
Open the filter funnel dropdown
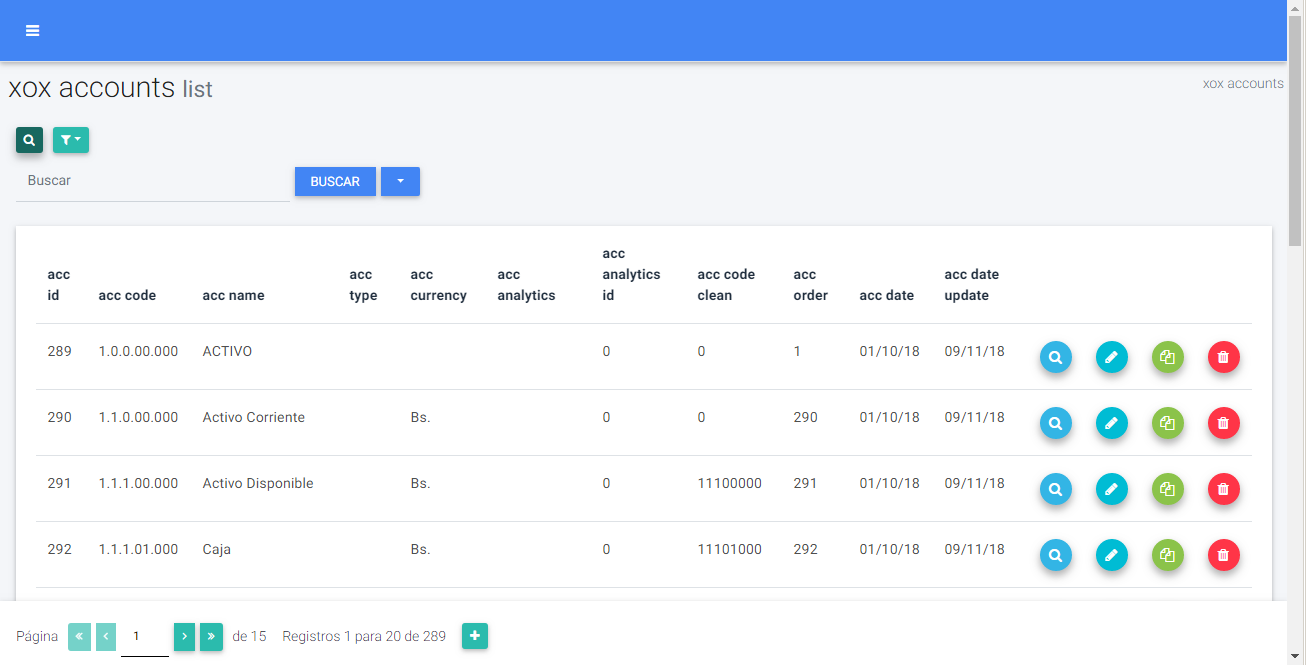point(71,140)
